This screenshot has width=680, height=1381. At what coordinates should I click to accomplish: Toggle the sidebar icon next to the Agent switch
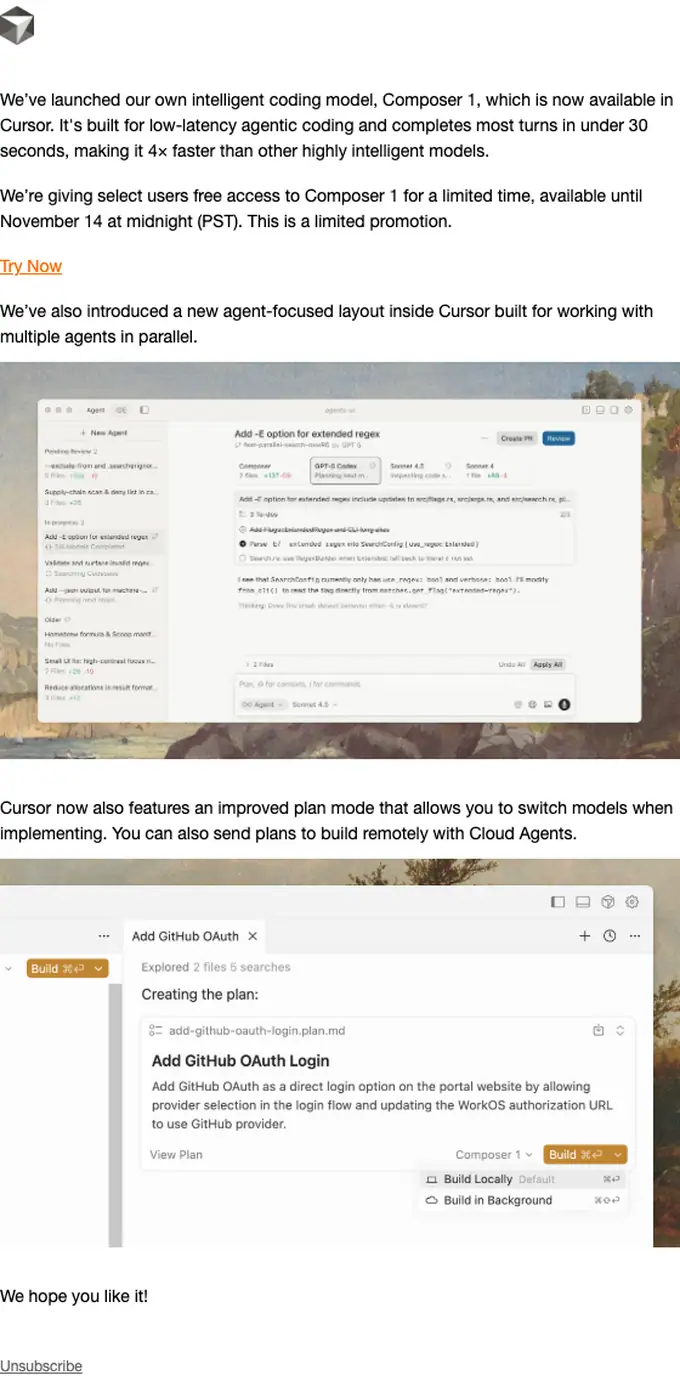[x=145, y=410]
